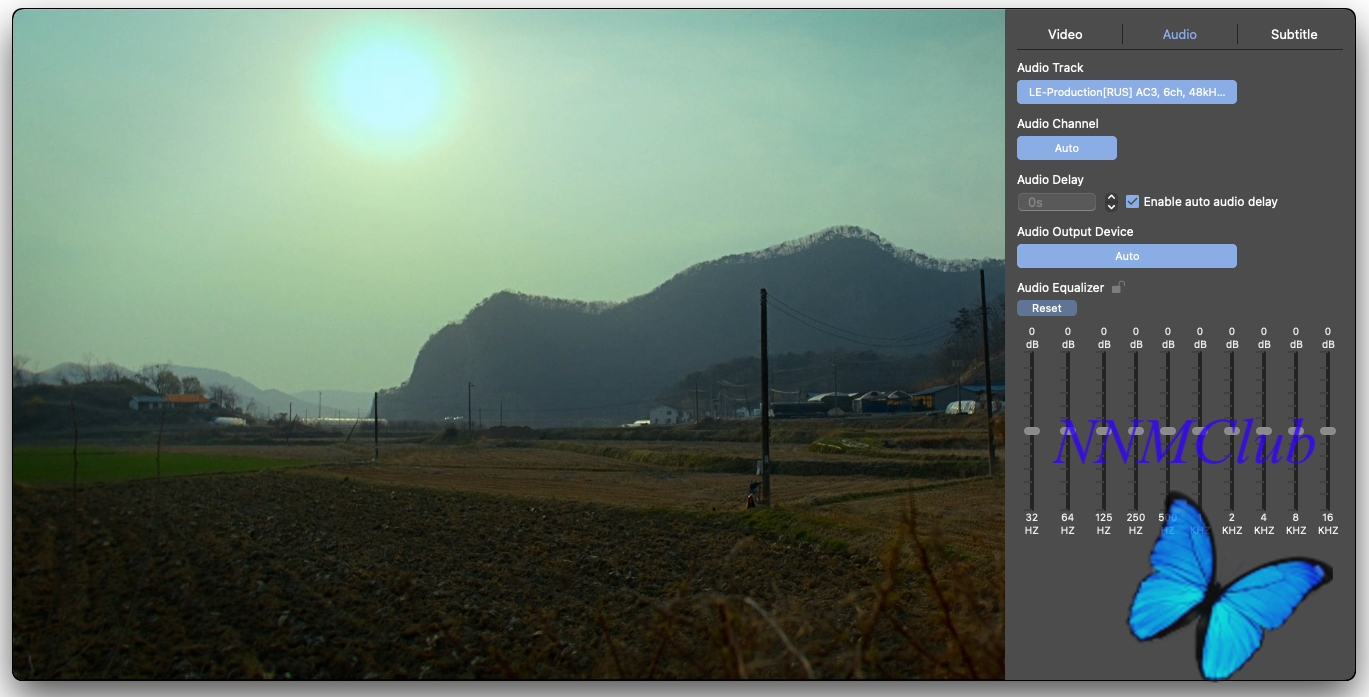Click the Audio Output Device label
Screen dimensions: 1369x697
(x=1075, y=232)
